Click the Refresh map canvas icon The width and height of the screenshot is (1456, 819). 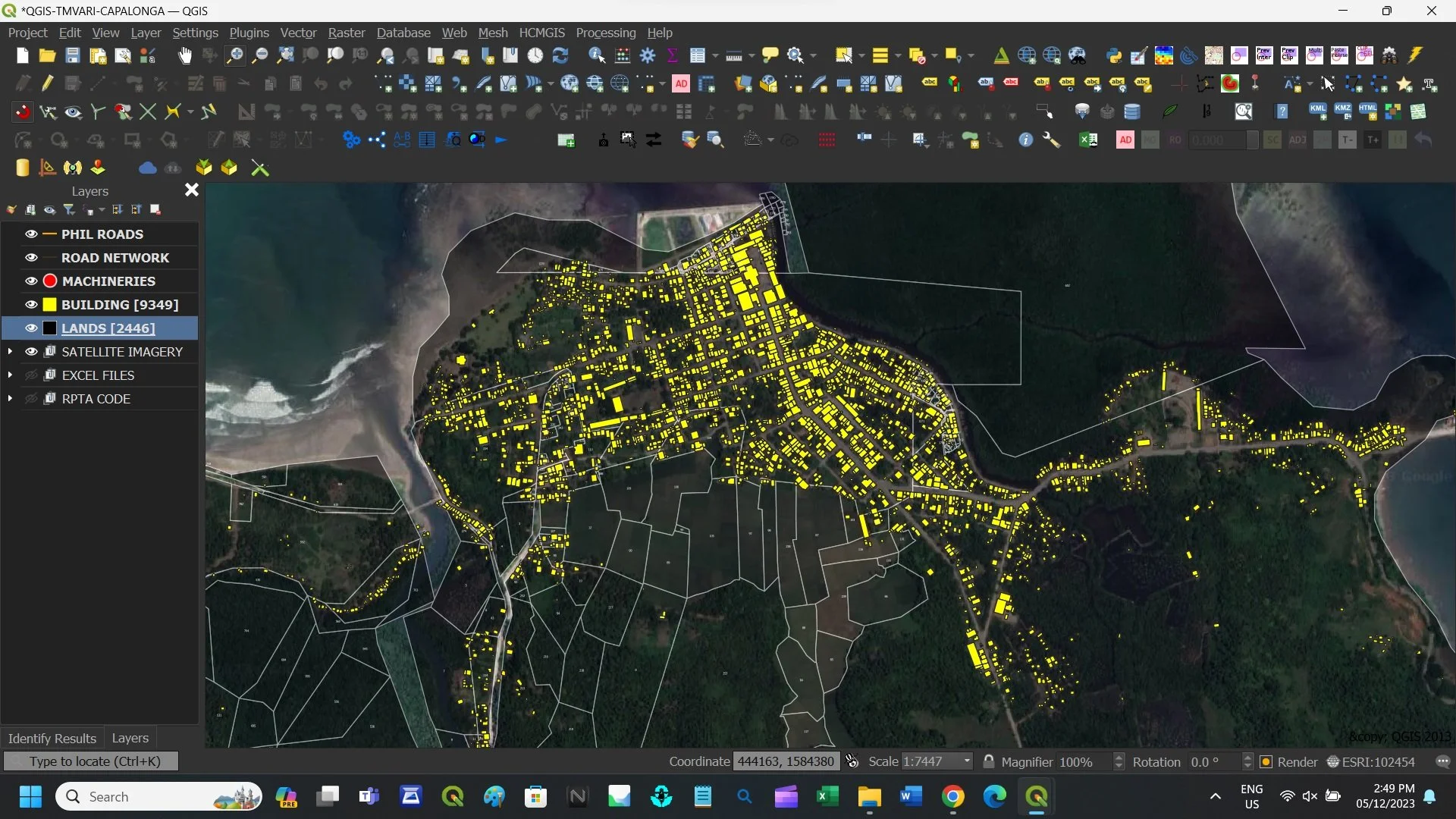(x=560, y=55)
